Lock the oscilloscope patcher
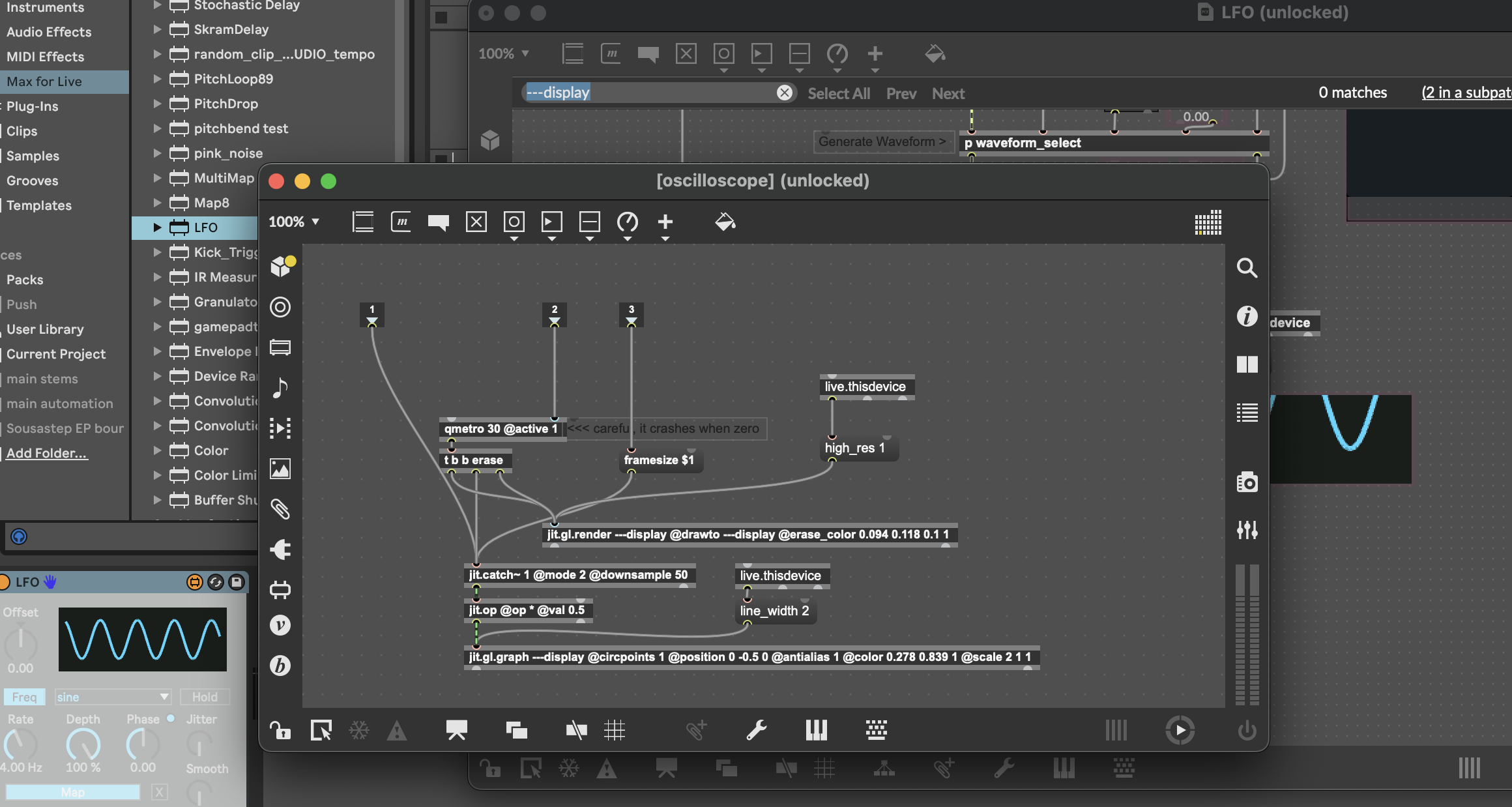1512x807 pixels. click(x=281, y=730)
